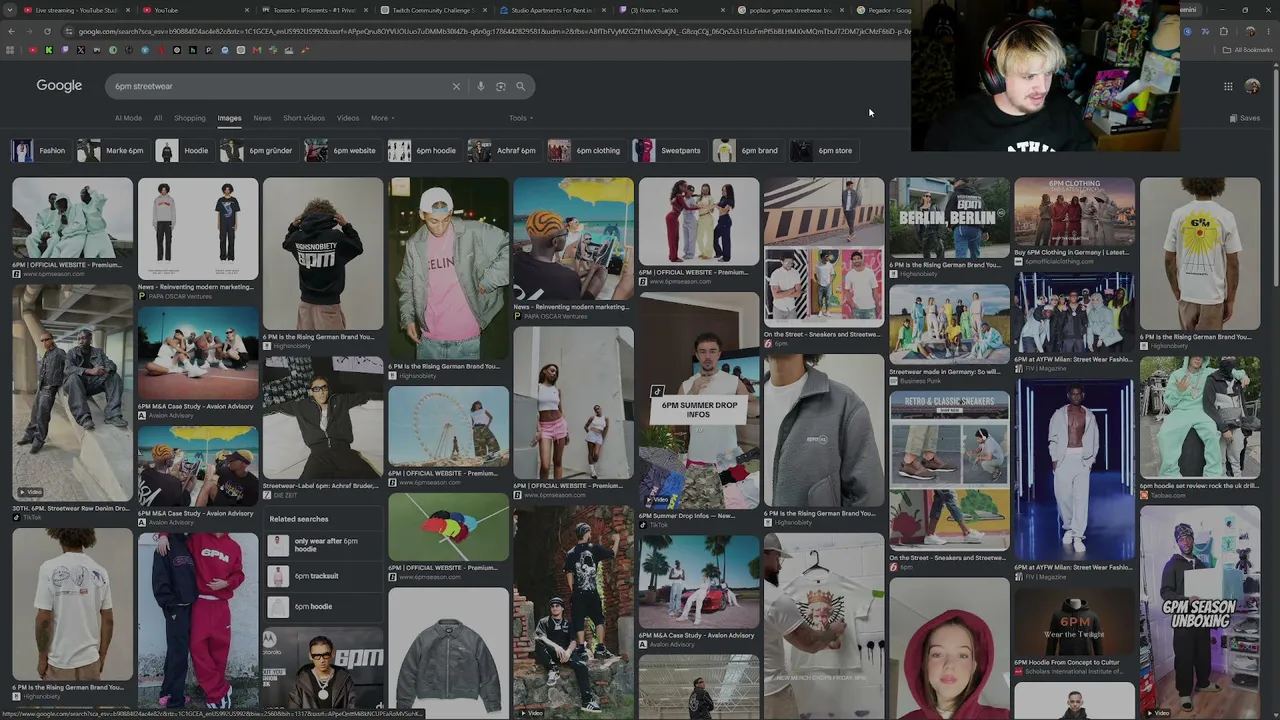Open search by image (Lens) icon

tap(501, 86)
